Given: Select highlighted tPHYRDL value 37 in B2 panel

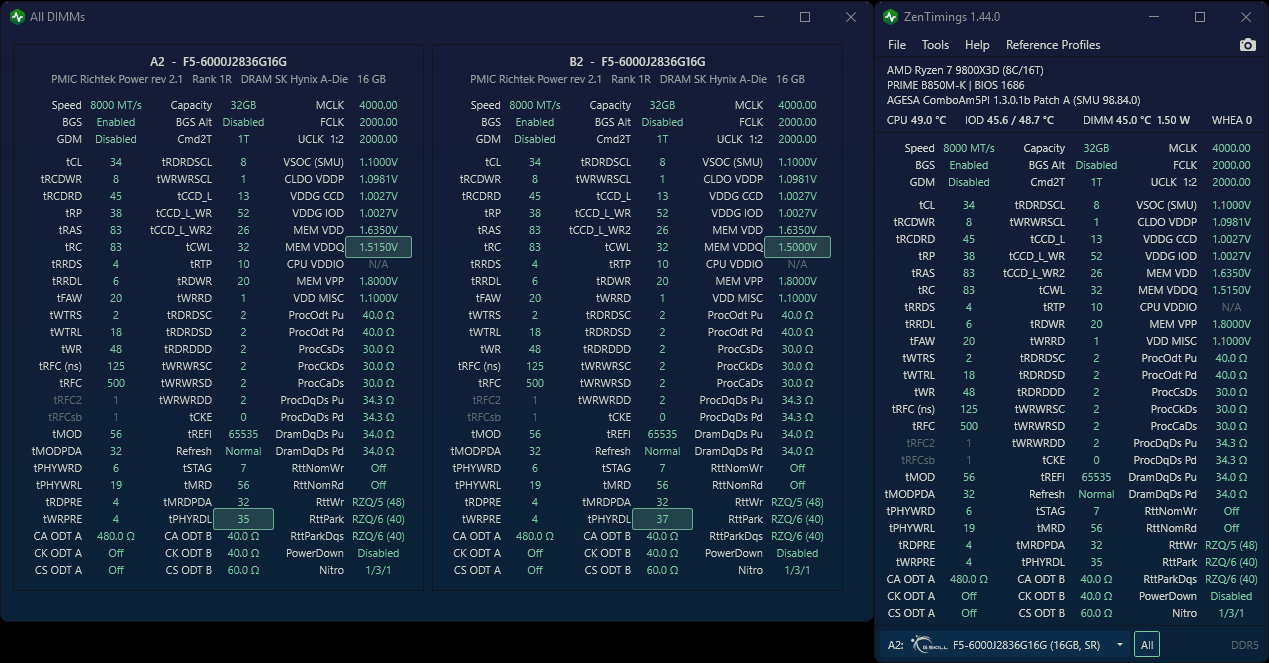Looking at the screenshot, I should point(663,519).
